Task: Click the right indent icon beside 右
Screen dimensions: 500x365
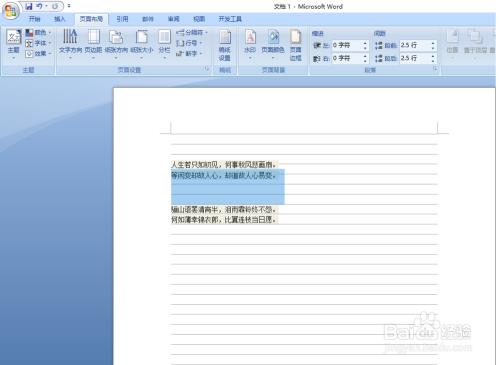Action: [x=317, y=58]
